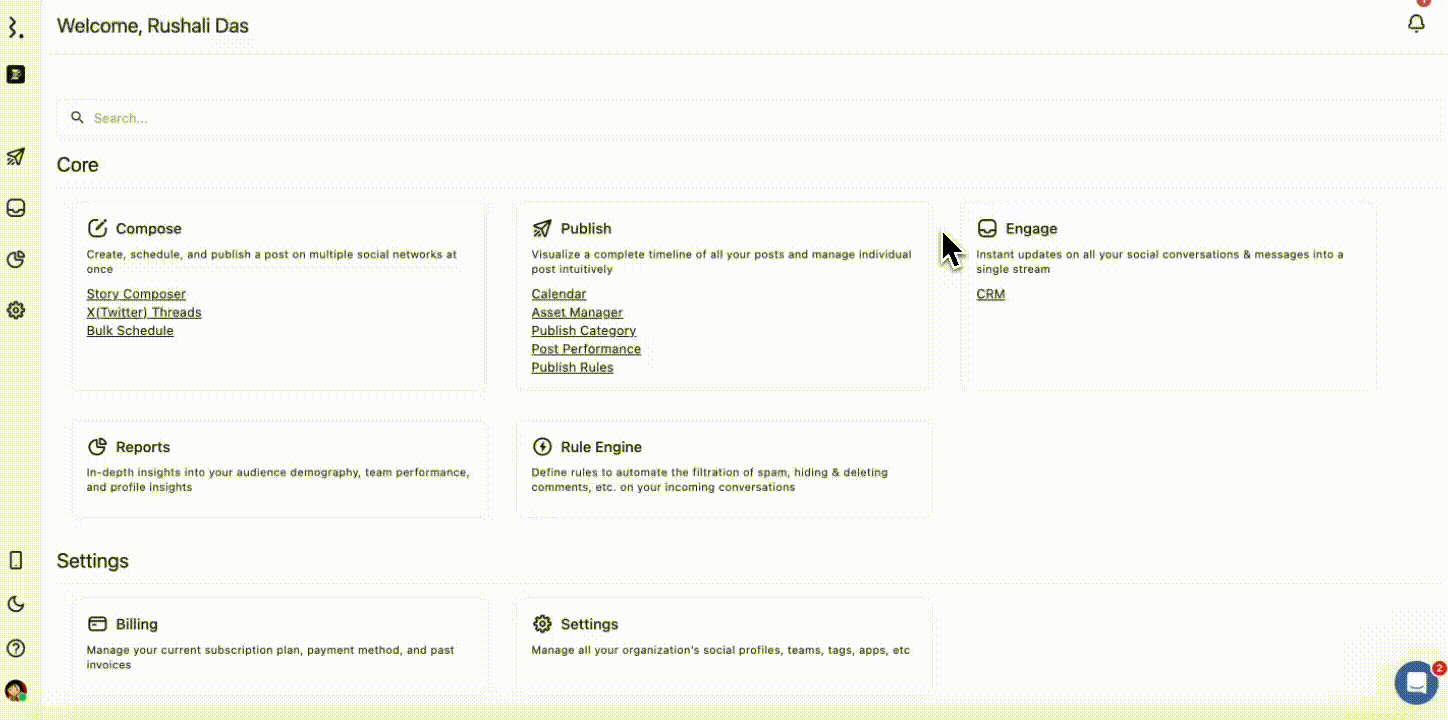Click the profile avatar at sidebar bottom
Image resolution: width=1448 pixels, height=720 pixels.
click(16, 691)
